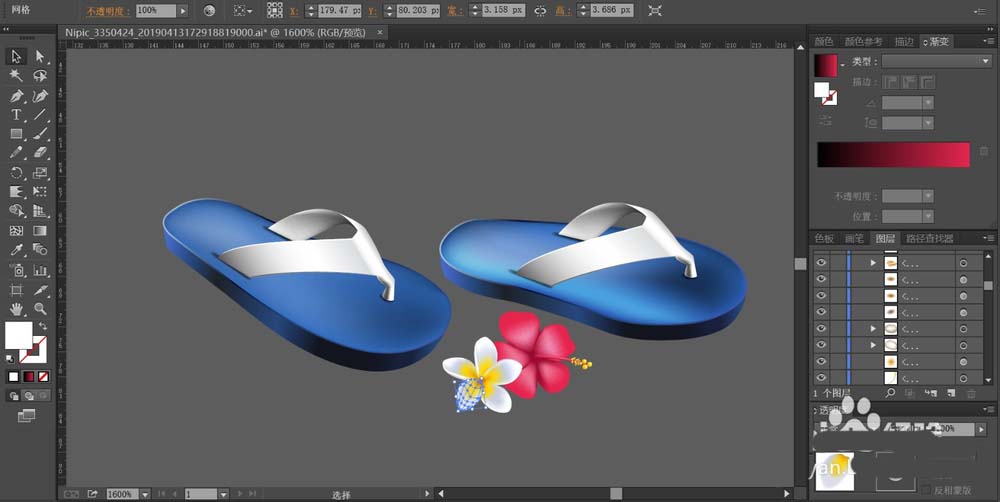Set the fill to None (red slash button)
This screenshot has height=502, width=1000.
[43, 377]
